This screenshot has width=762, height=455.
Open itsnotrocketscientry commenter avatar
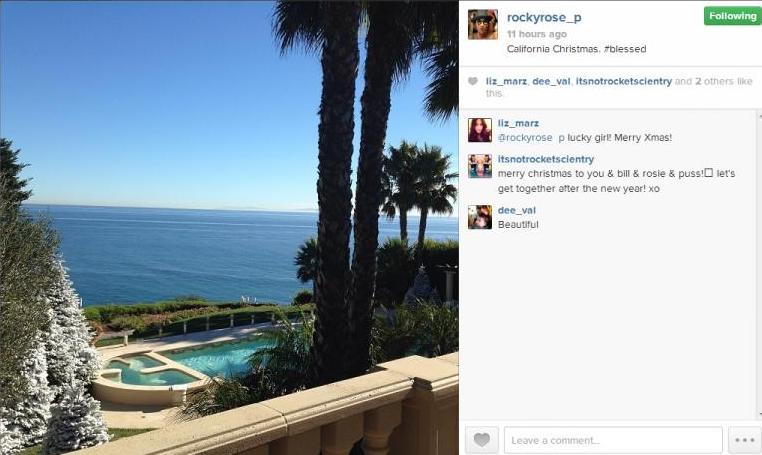coord(480,166)
